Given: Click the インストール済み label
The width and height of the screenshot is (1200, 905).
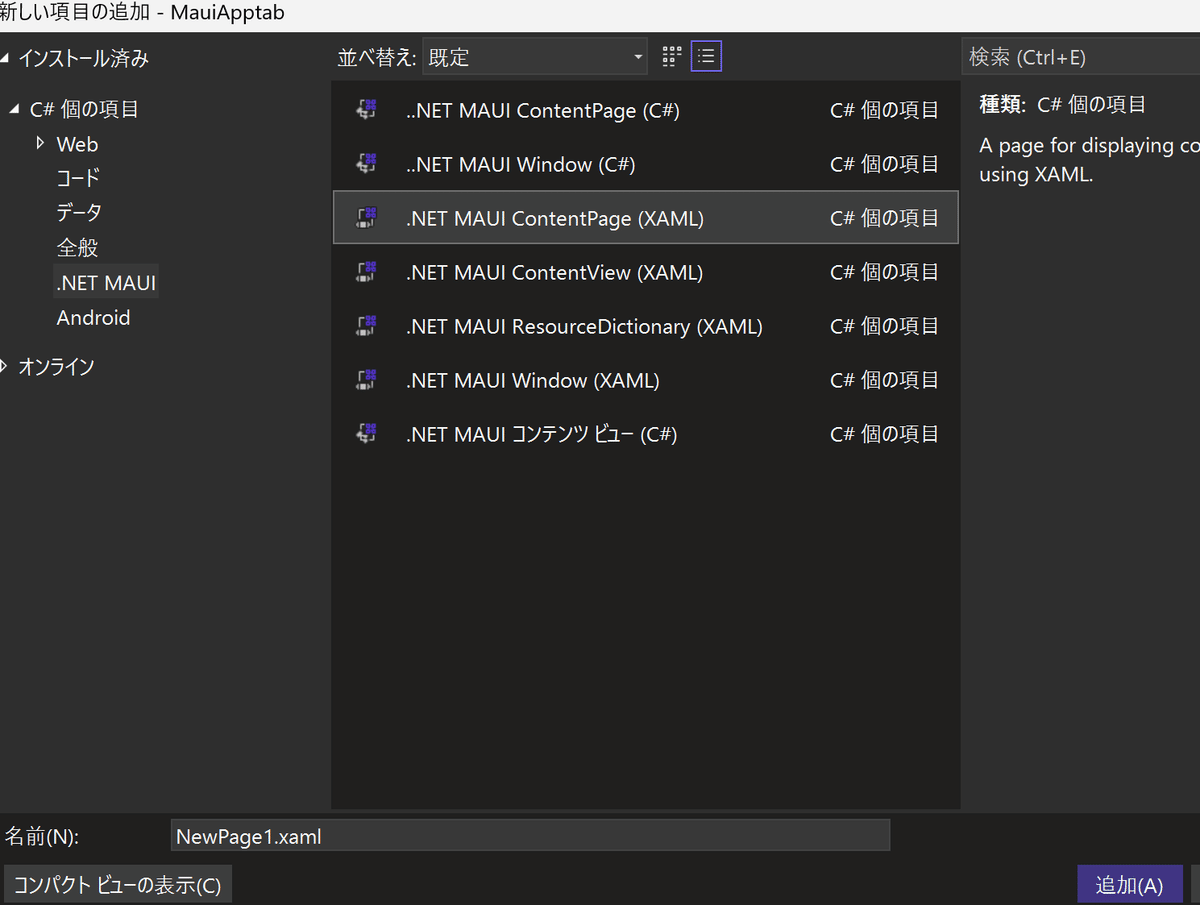Looking at the screenshot, I should click(x=84, y=59).
